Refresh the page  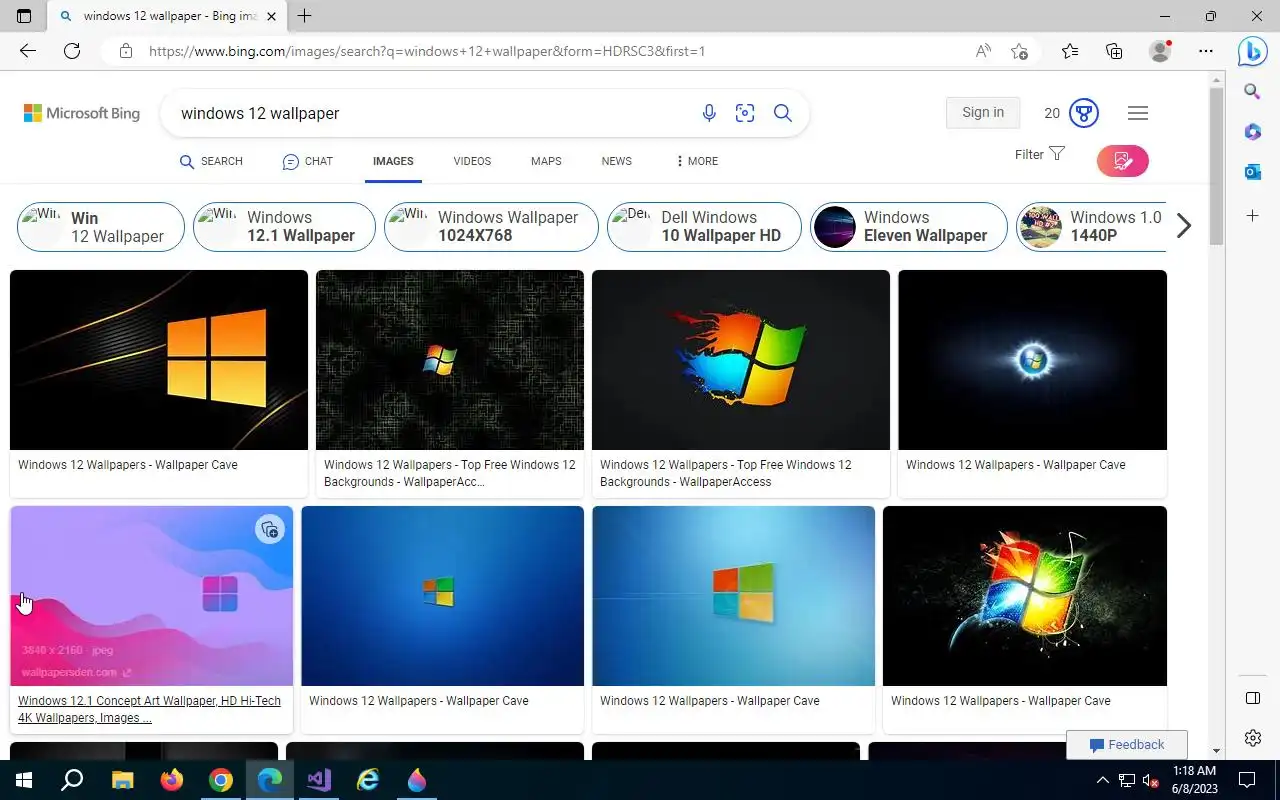pos(72,51)
